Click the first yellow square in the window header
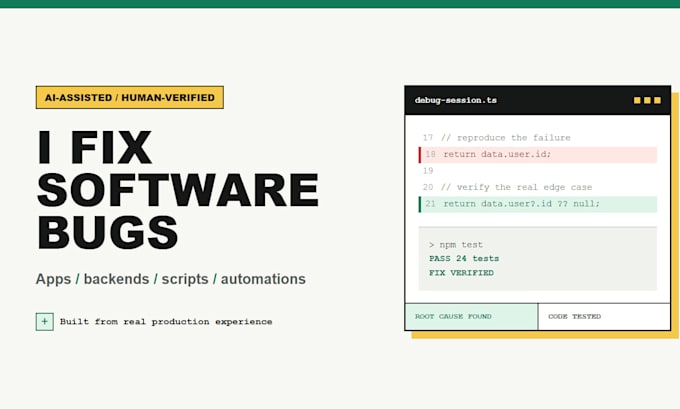This screenshot has height=409, width=680. [x=637, y=100]
